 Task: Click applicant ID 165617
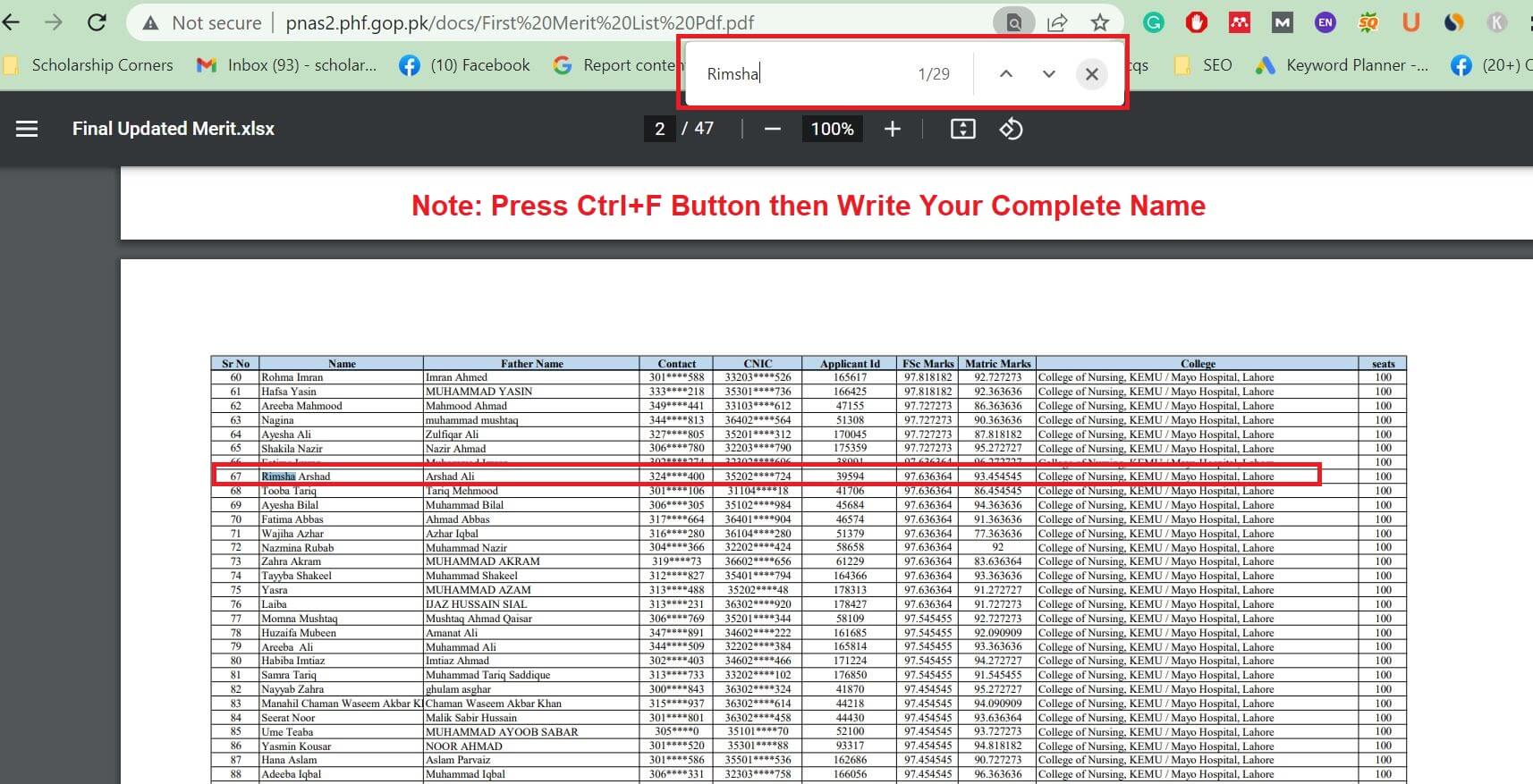[851, 377]
